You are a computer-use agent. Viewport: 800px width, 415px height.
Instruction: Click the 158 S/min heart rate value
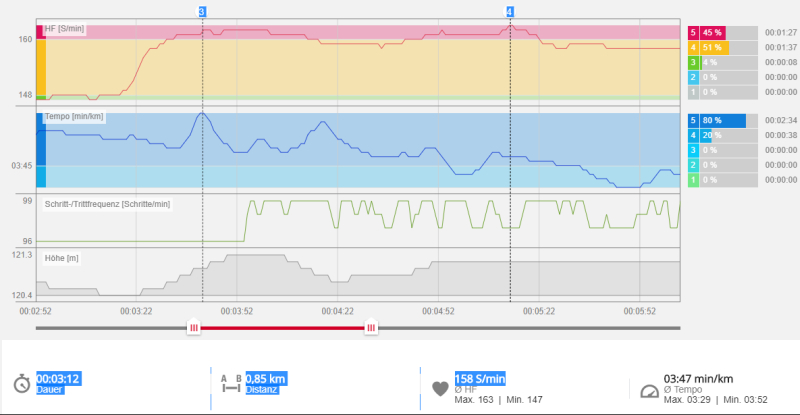click(481, 379)
